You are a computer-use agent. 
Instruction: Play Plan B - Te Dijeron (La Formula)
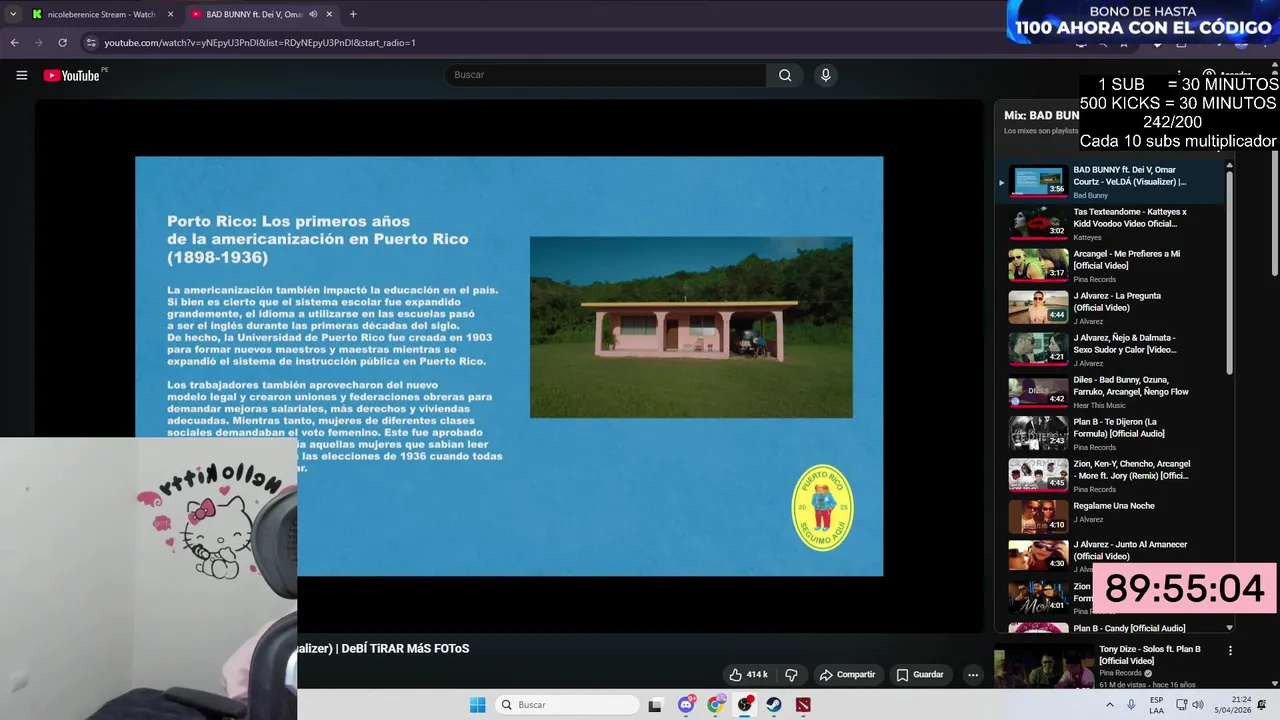click(x=1111, y=434)
